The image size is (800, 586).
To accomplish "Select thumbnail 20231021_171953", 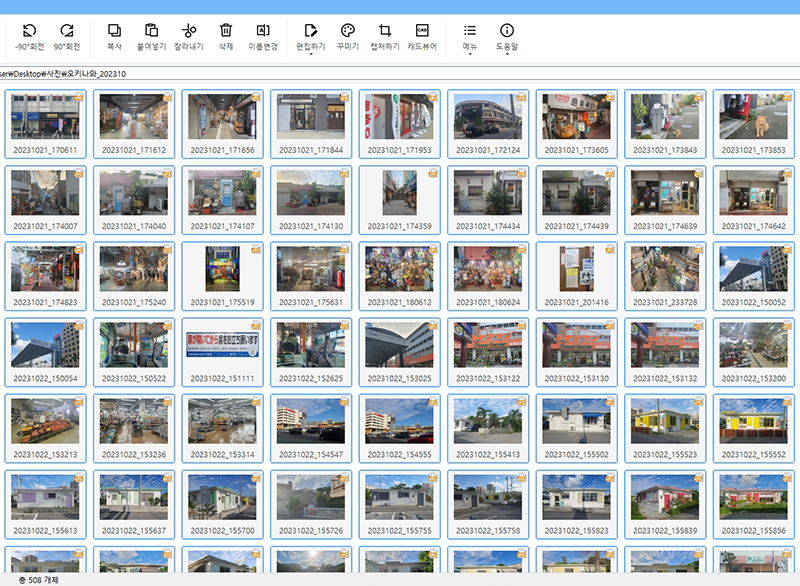I will pos(399,124).
